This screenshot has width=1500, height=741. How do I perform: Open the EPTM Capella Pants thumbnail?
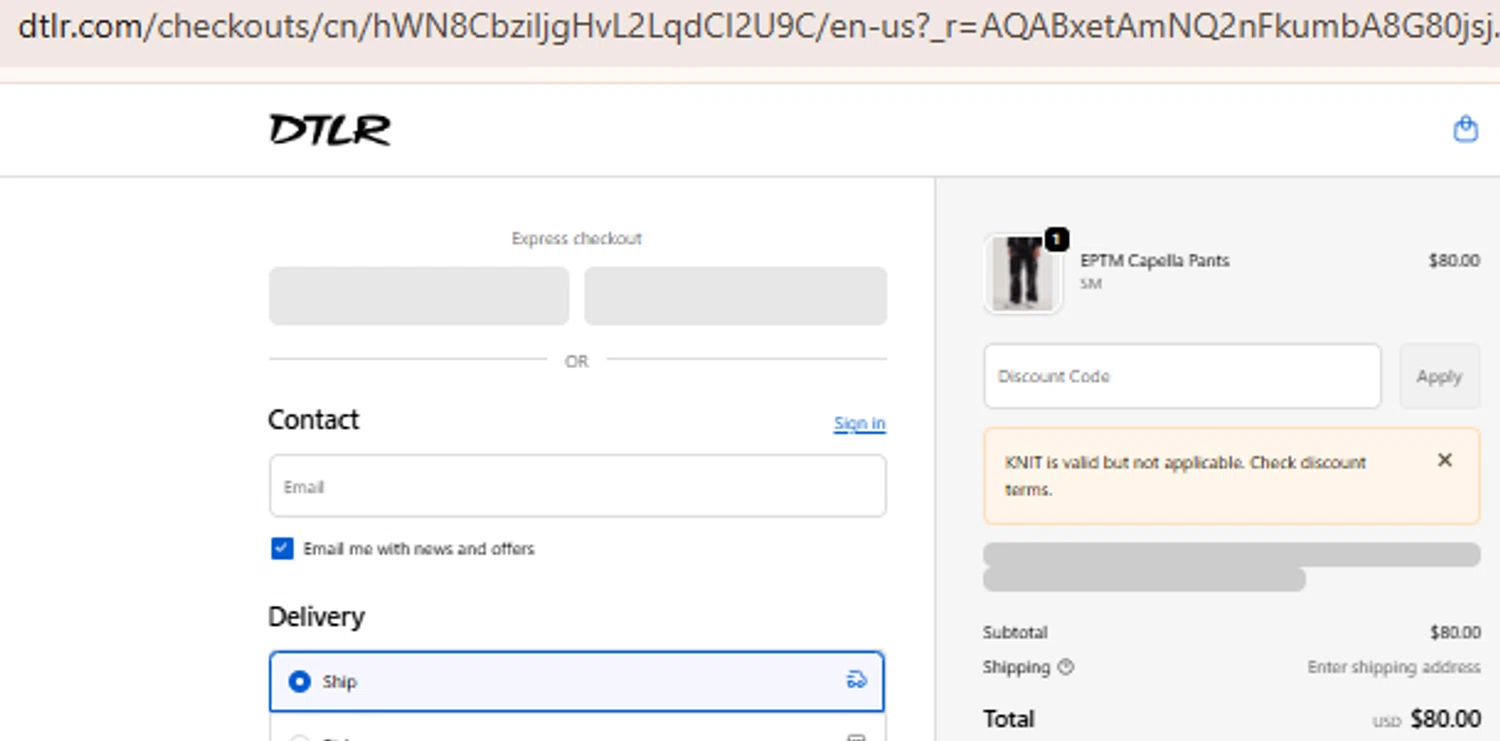1022,274
